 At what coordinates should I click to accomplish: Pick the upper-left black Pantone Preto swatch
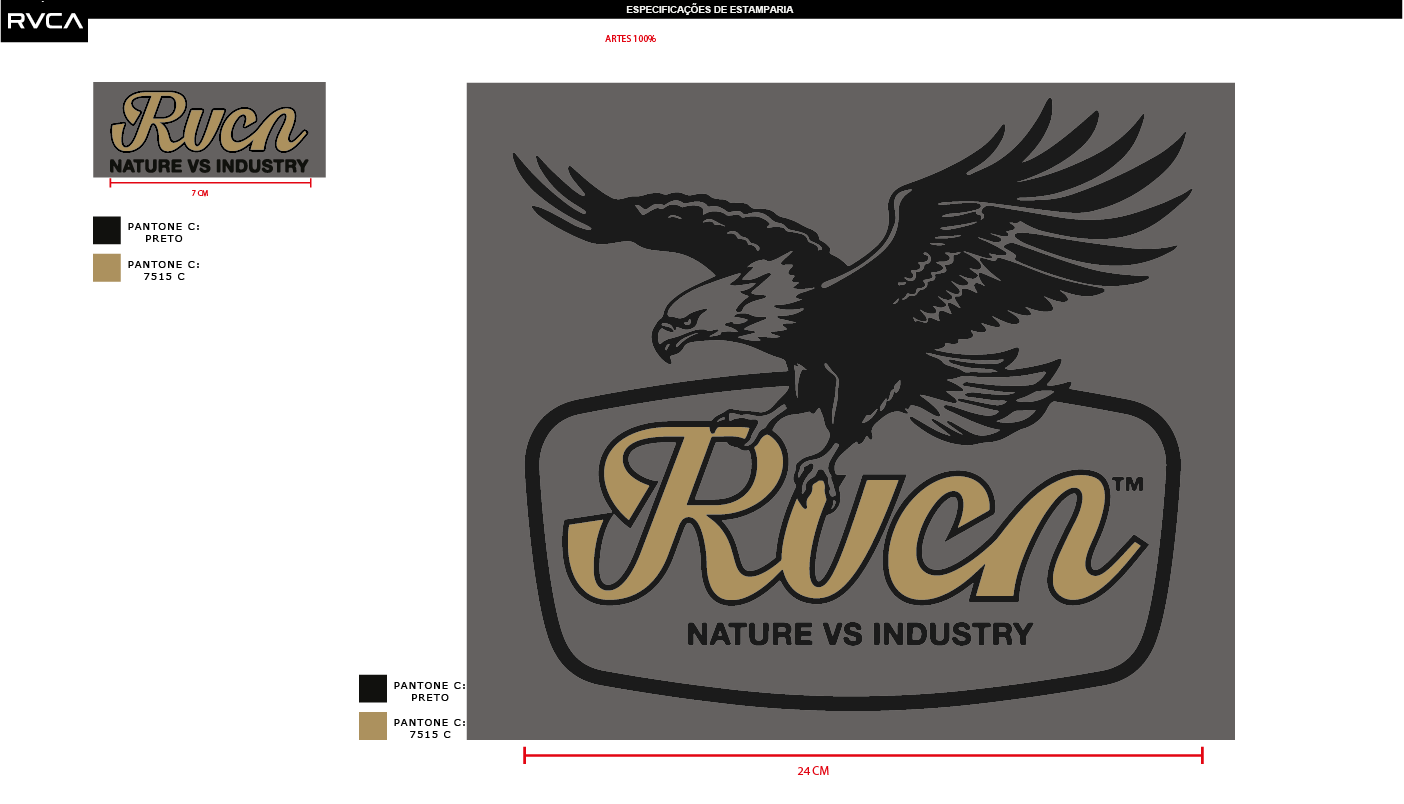(x=107, y=230)
